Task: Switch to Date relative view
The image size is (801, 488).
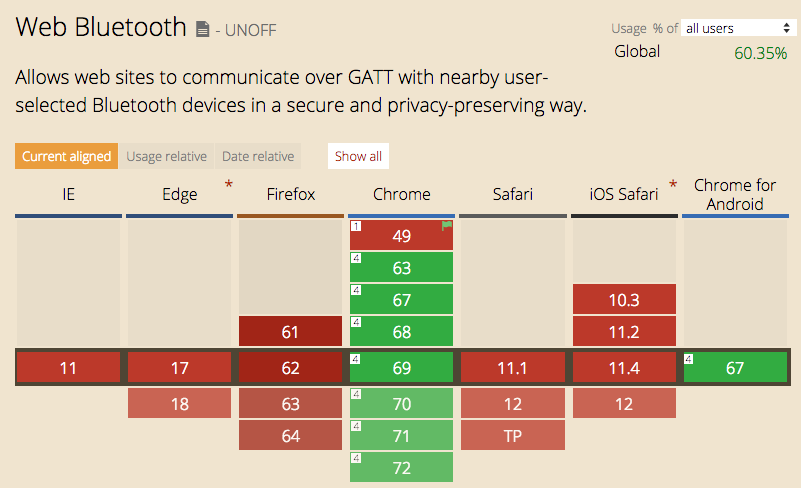Action: 258,156
